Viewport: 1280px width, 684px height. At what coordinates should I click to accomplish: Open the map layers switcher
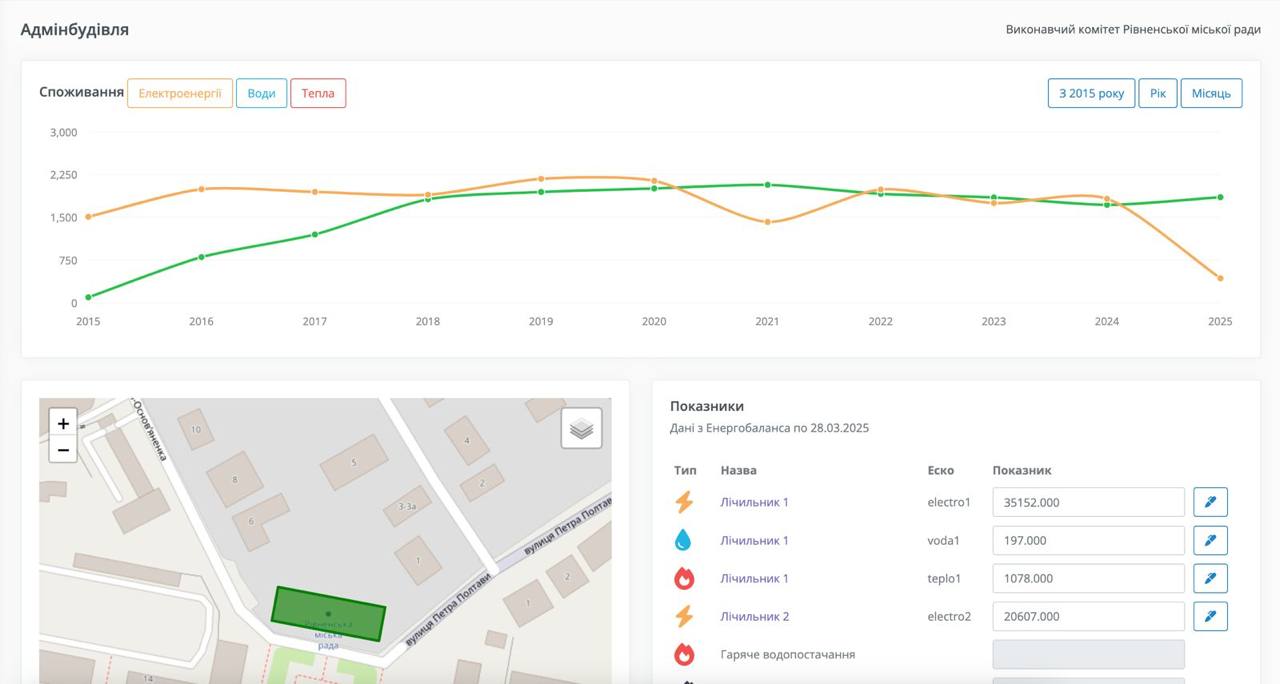[581, 428]
